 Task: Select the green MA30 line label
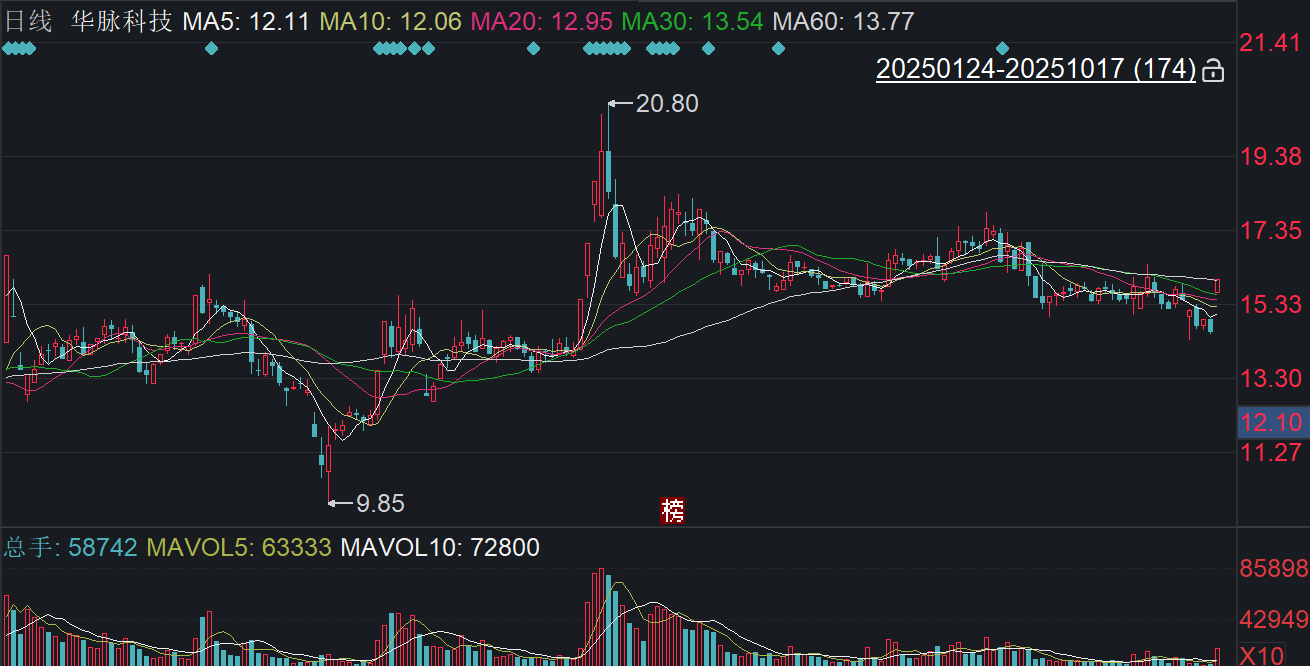pos(691,21)
